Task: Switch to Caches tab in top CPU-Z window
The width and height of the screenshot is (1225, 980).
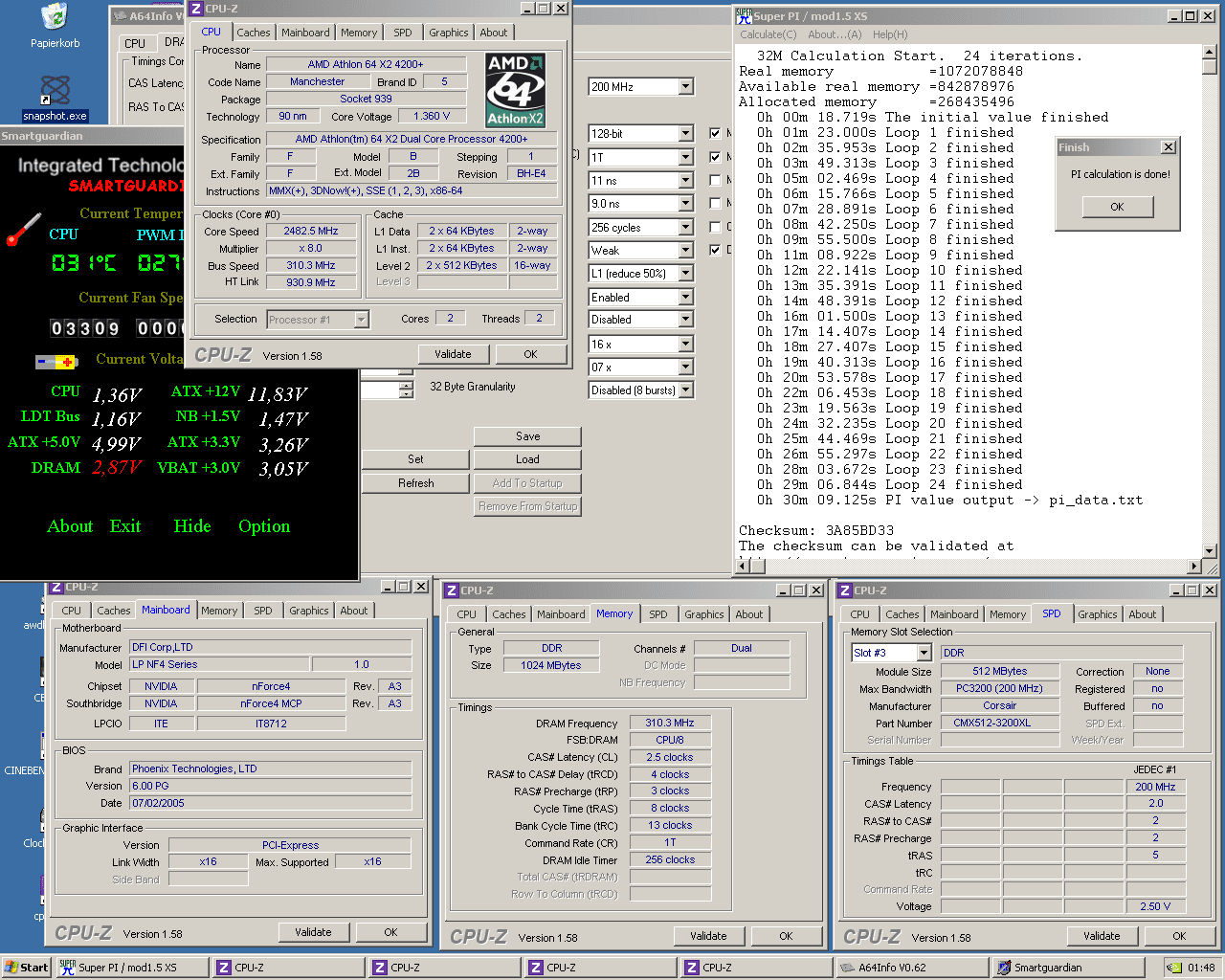Action: [x=254, y=33]
